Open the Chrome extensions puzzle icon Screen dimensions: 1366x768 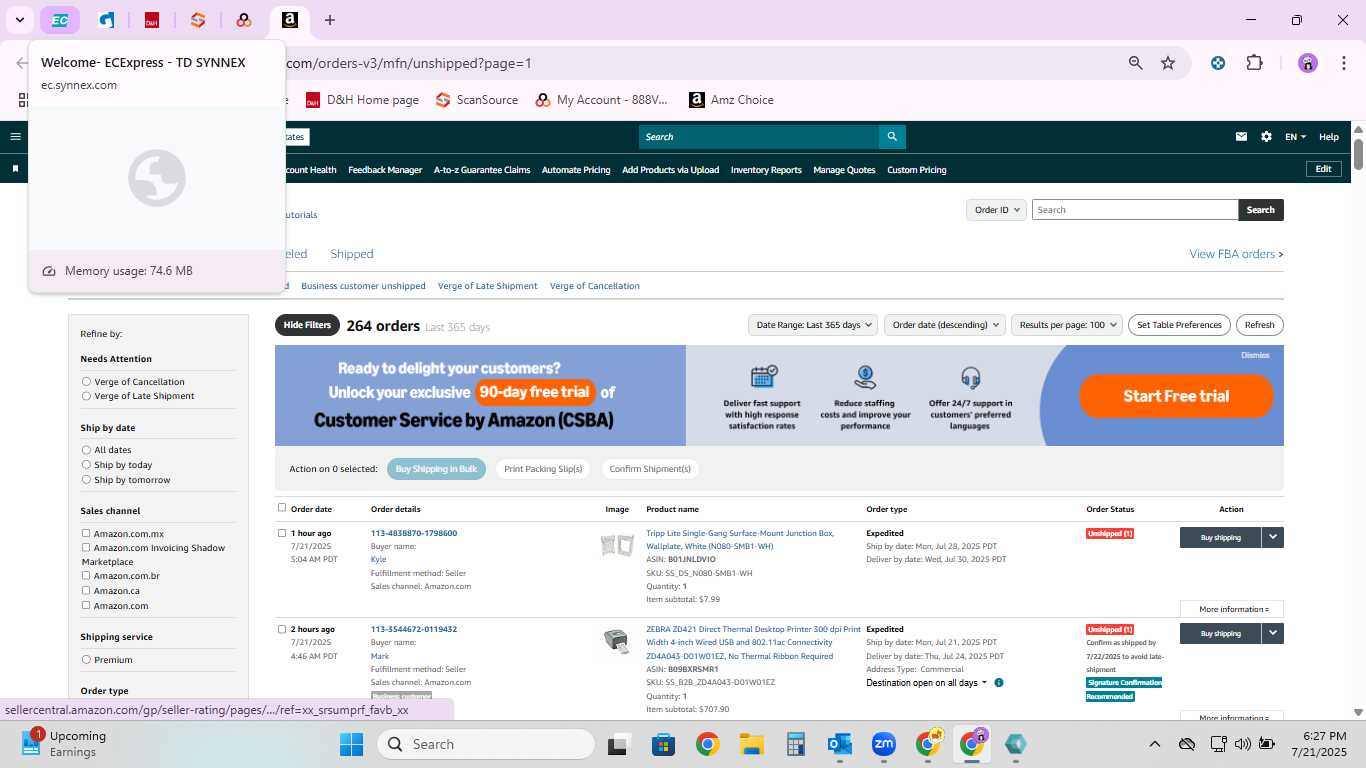pyautogui.click(x=1254, y=63)
